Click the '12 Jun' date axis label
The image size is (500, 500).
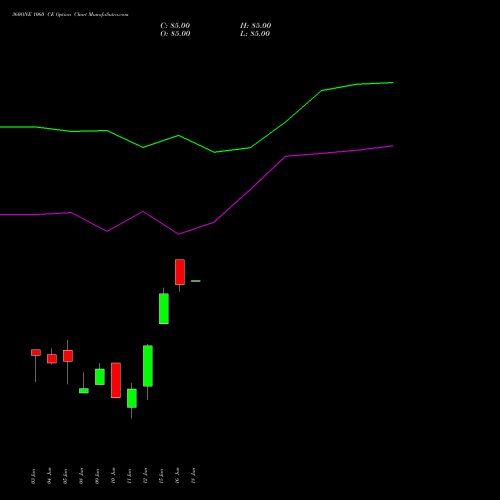tap(145, 476)
